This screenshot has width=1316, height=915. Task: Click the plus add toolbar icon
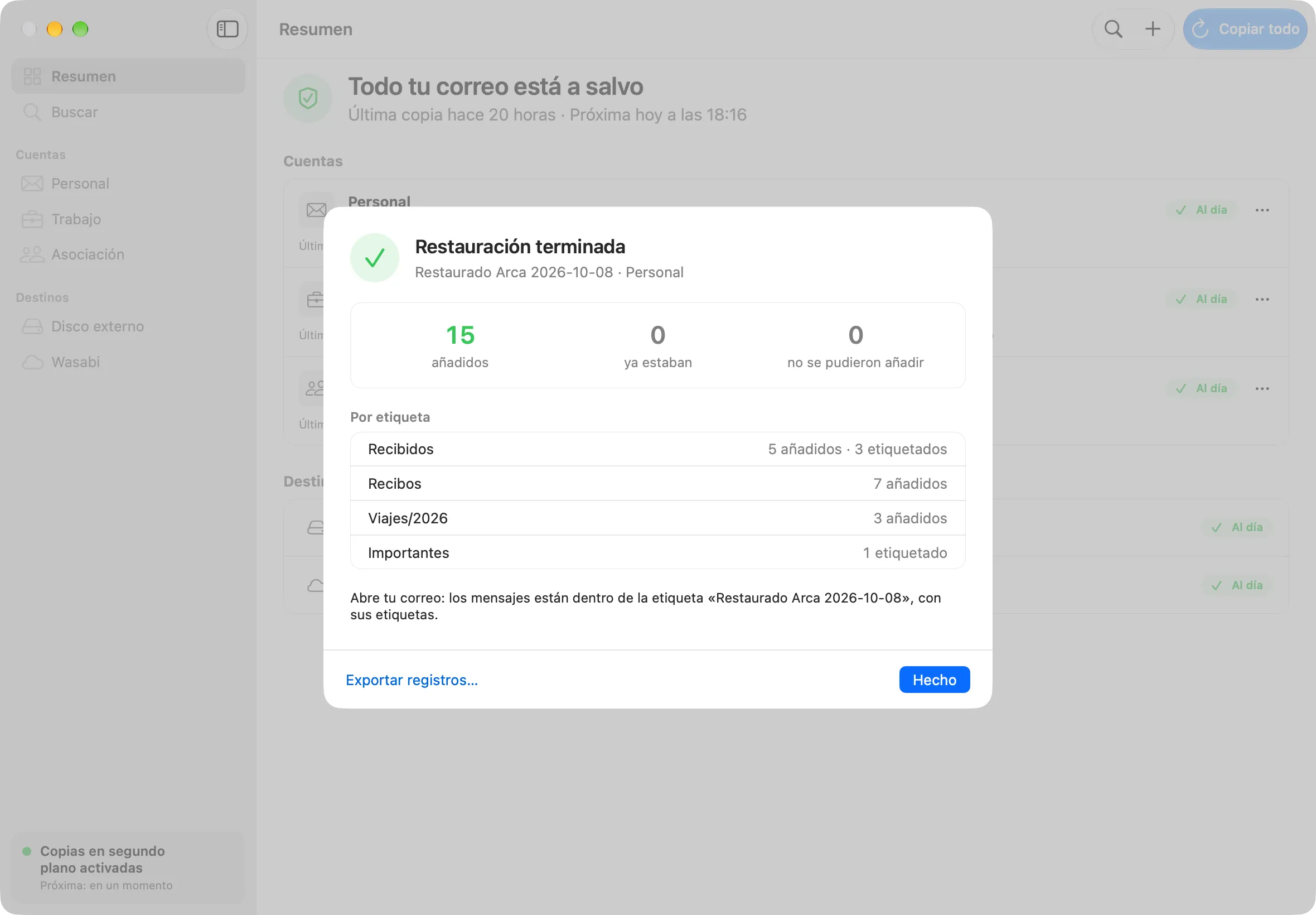[1152, 28]
